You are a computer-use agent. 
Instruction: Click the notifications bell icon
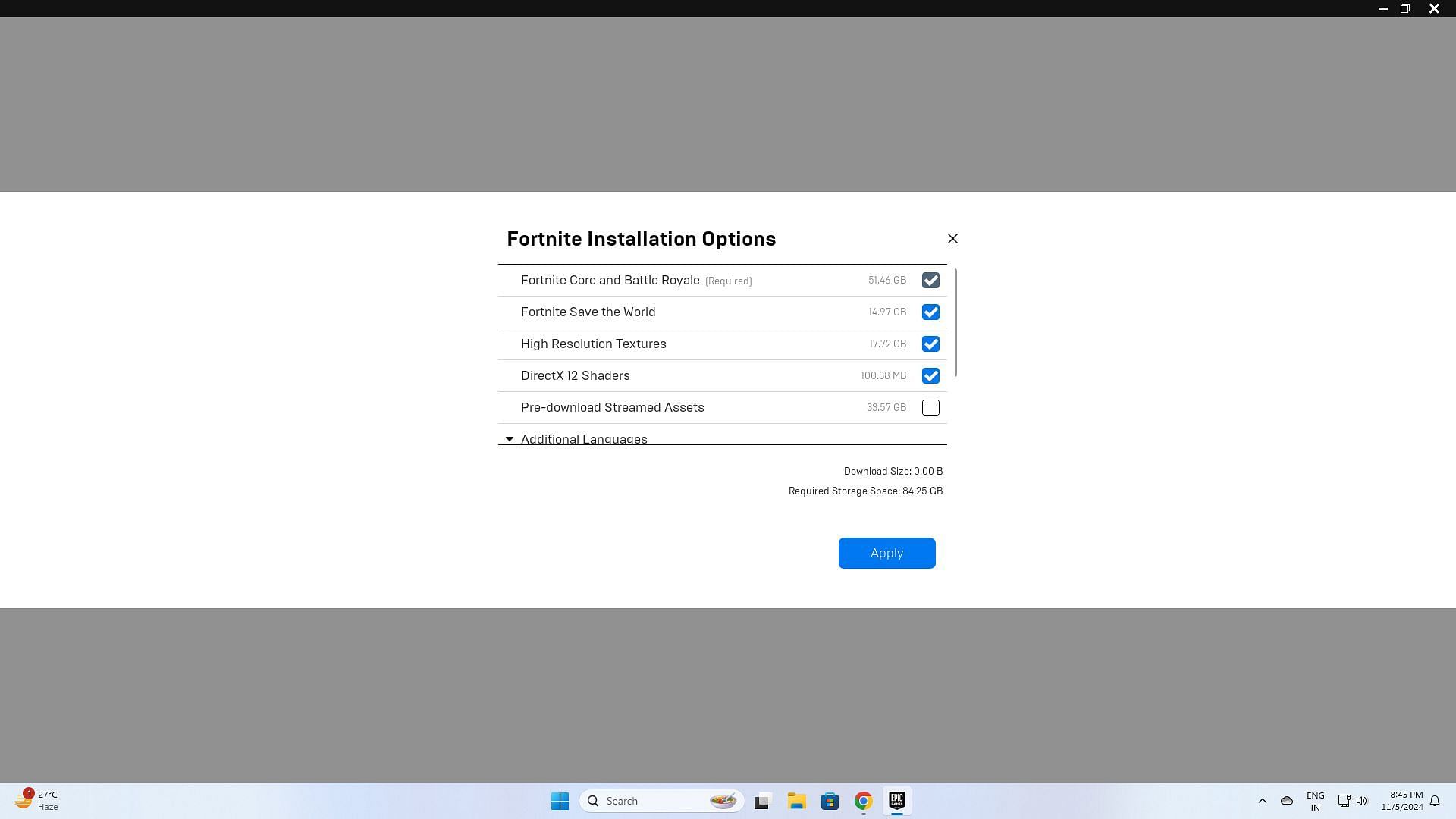[1436, 800]
